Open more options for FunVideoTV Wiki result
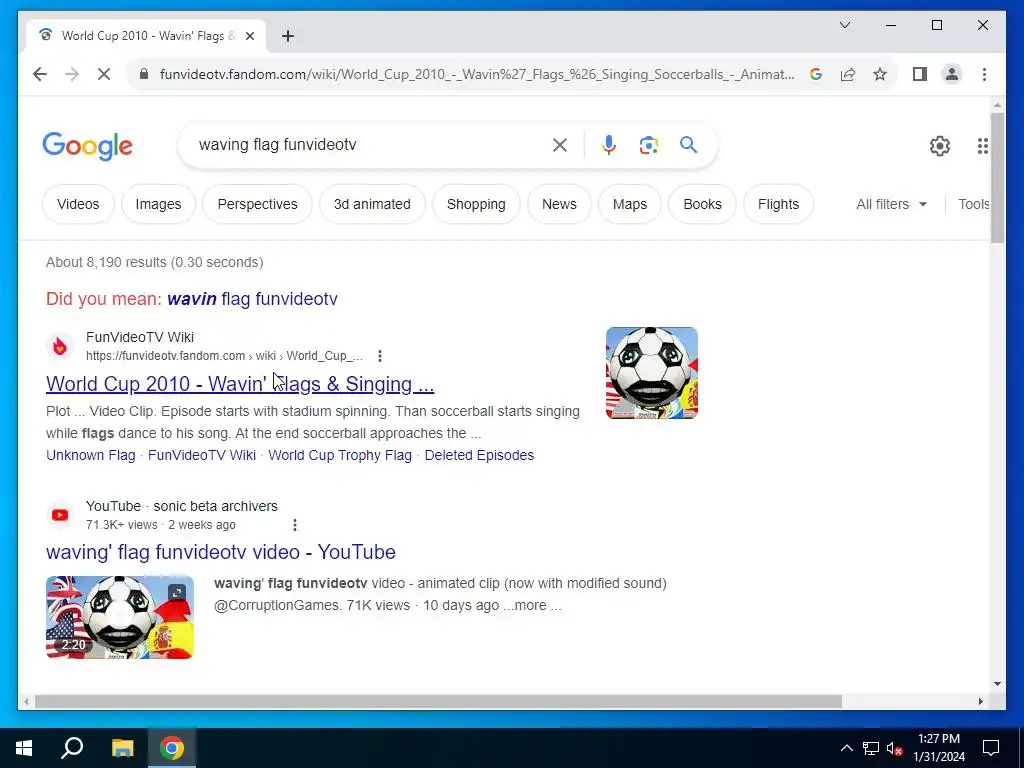Viewport: 1024px width, 768px height. click(x=379, y=356)
